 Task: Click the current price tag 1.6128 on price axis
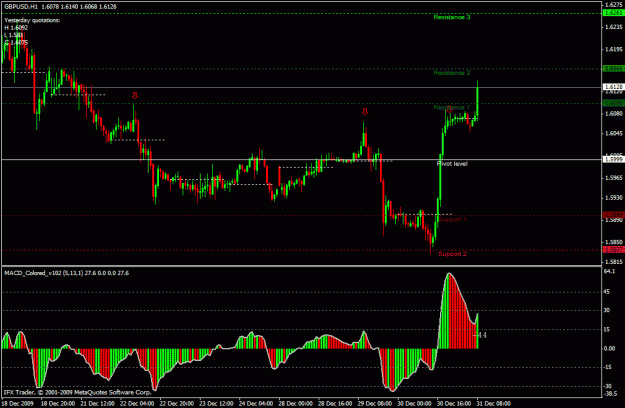[613, 87]
